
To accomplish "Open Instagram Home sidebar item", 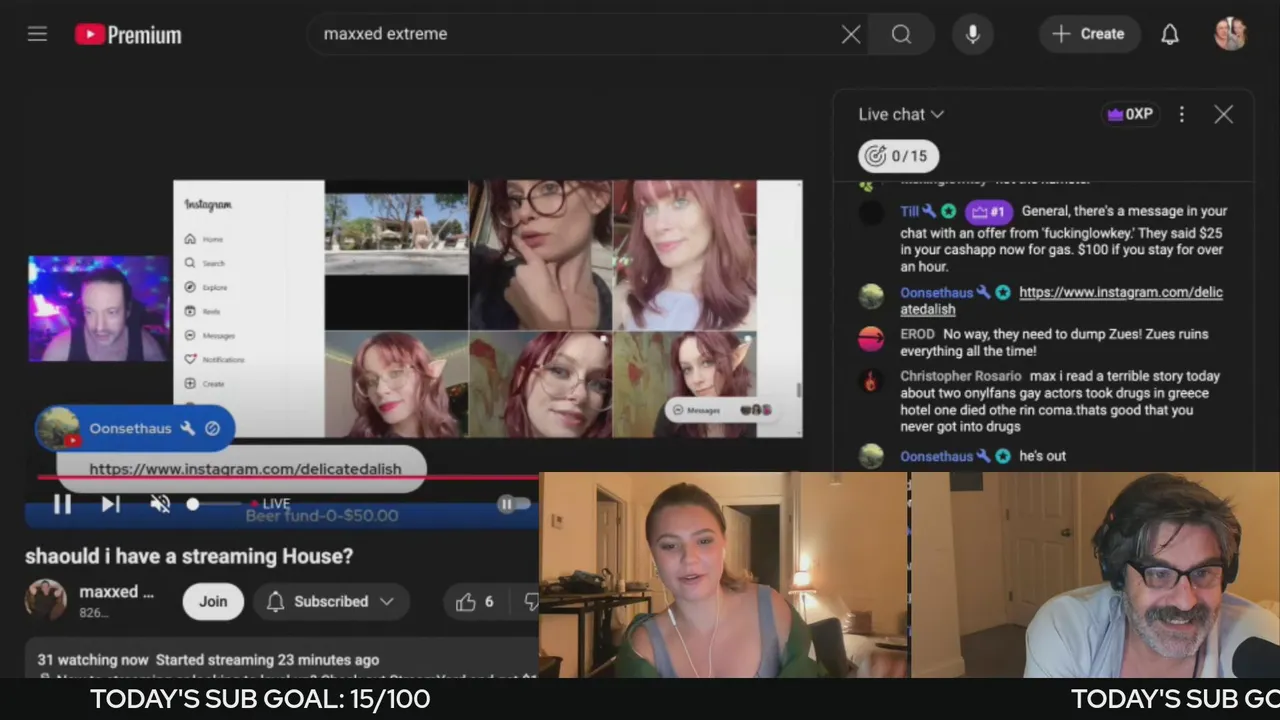I will 204,239.
